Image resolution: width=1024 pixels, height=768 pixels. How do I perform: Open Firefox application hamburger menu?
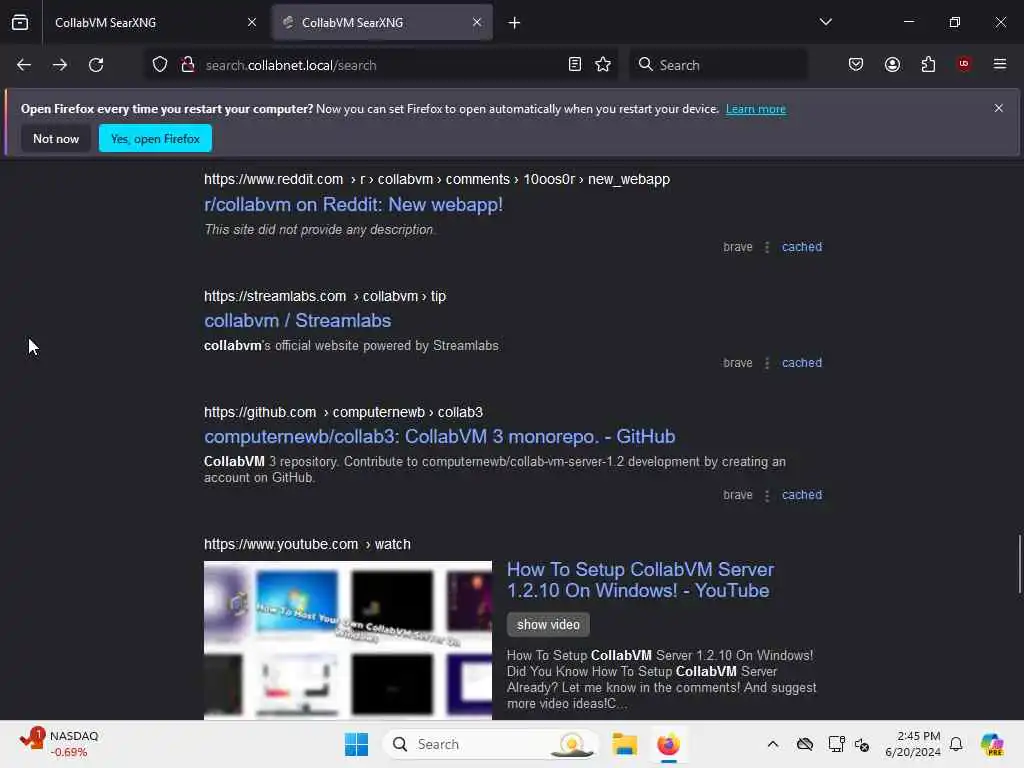click(x=1000, y=64)
